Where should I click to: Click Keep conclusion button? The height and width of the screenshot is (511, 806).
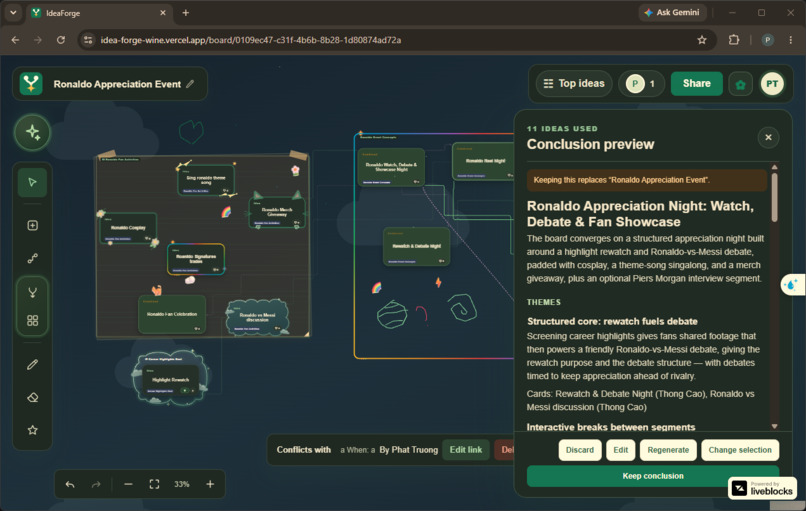(653, 476)
